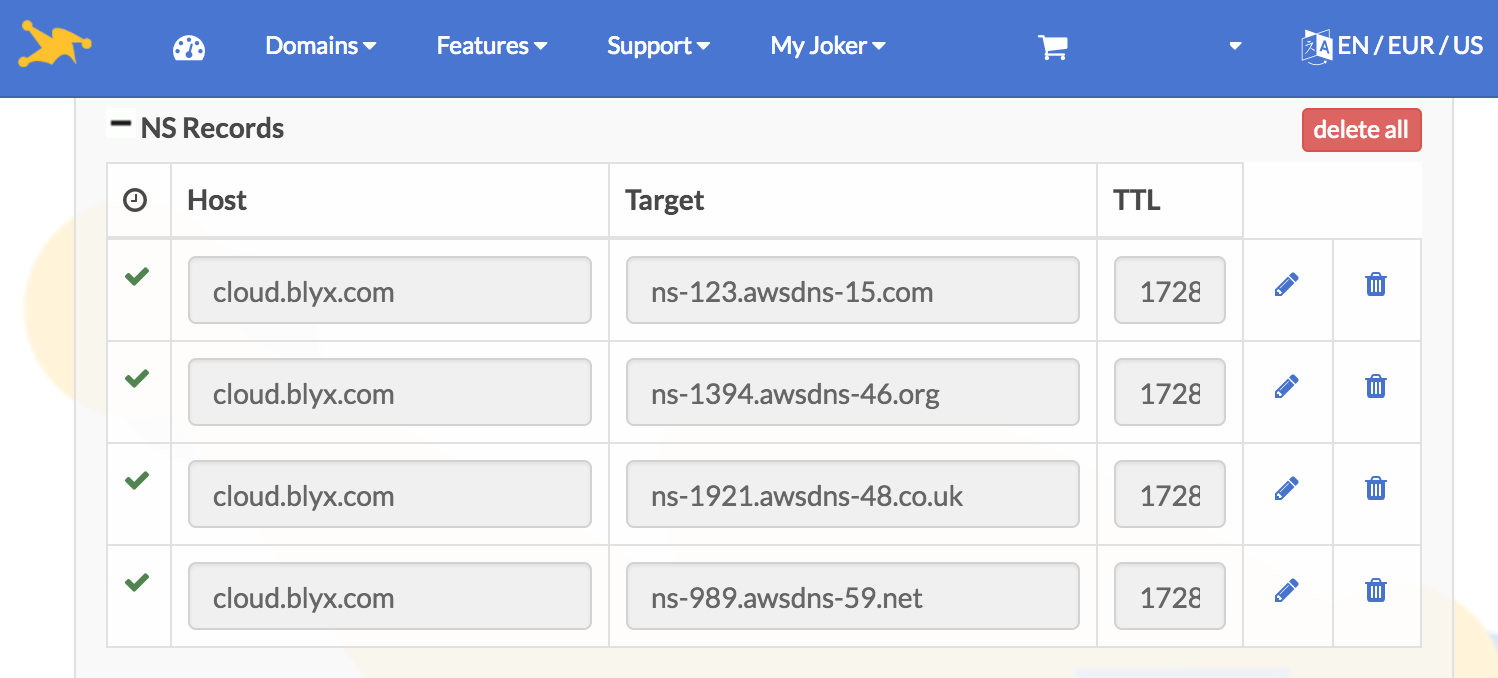The height and width of the screenshot is (678, 1498).
Task: Click the red delete all button
Action: (1361, 130)
